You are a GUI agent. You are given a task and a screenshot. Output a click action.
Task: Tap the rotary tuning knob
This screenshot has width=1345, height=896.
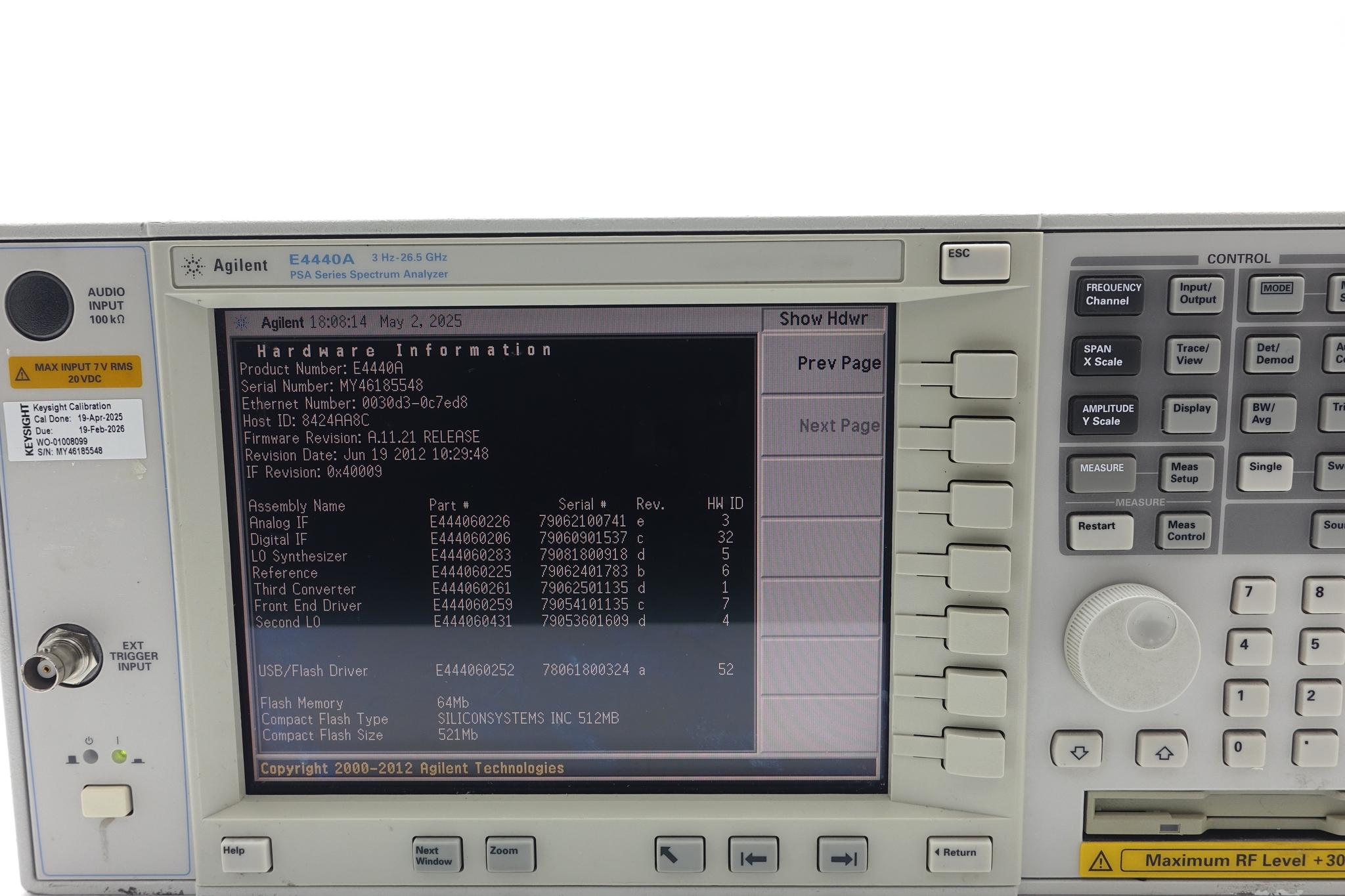[1132, 648]
